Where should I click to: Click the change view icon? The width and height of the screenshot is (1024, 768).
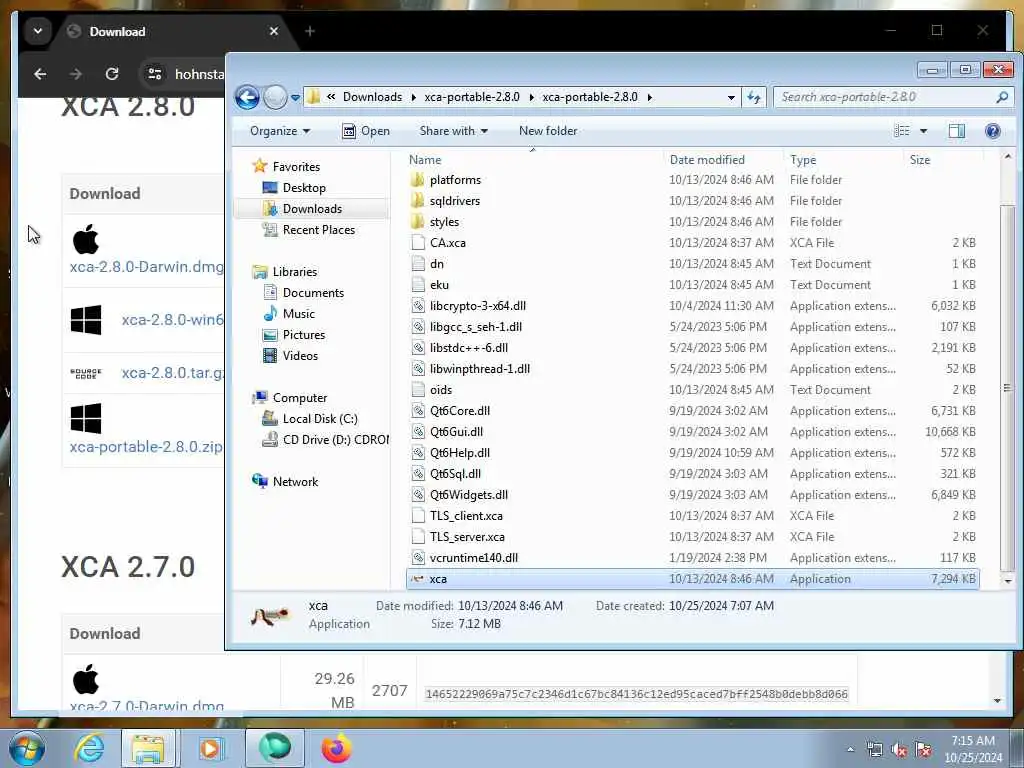click(x=902, y=131)
